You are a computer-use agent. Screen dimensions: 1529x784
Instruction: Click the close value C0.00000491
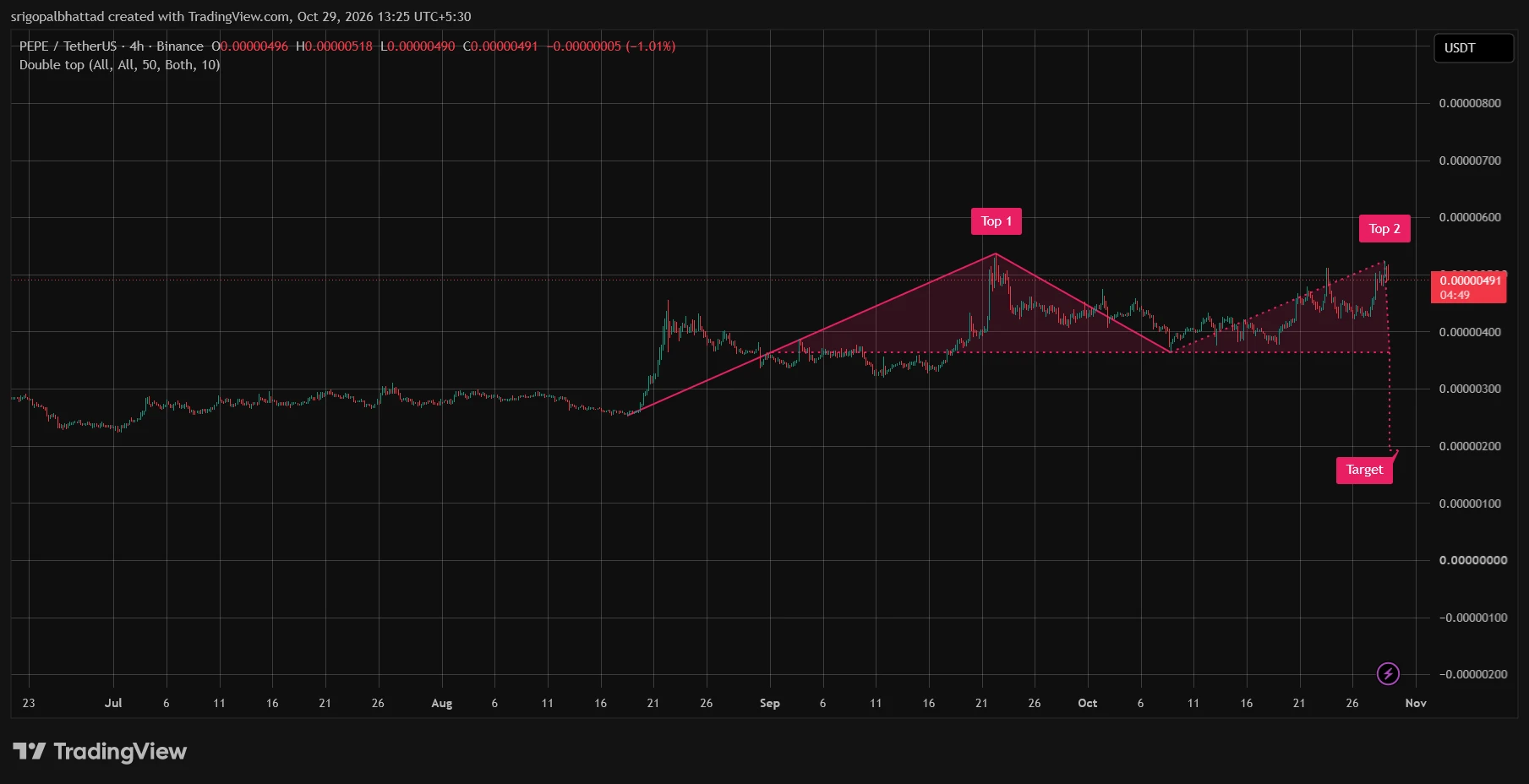click(x=500, y=46)
